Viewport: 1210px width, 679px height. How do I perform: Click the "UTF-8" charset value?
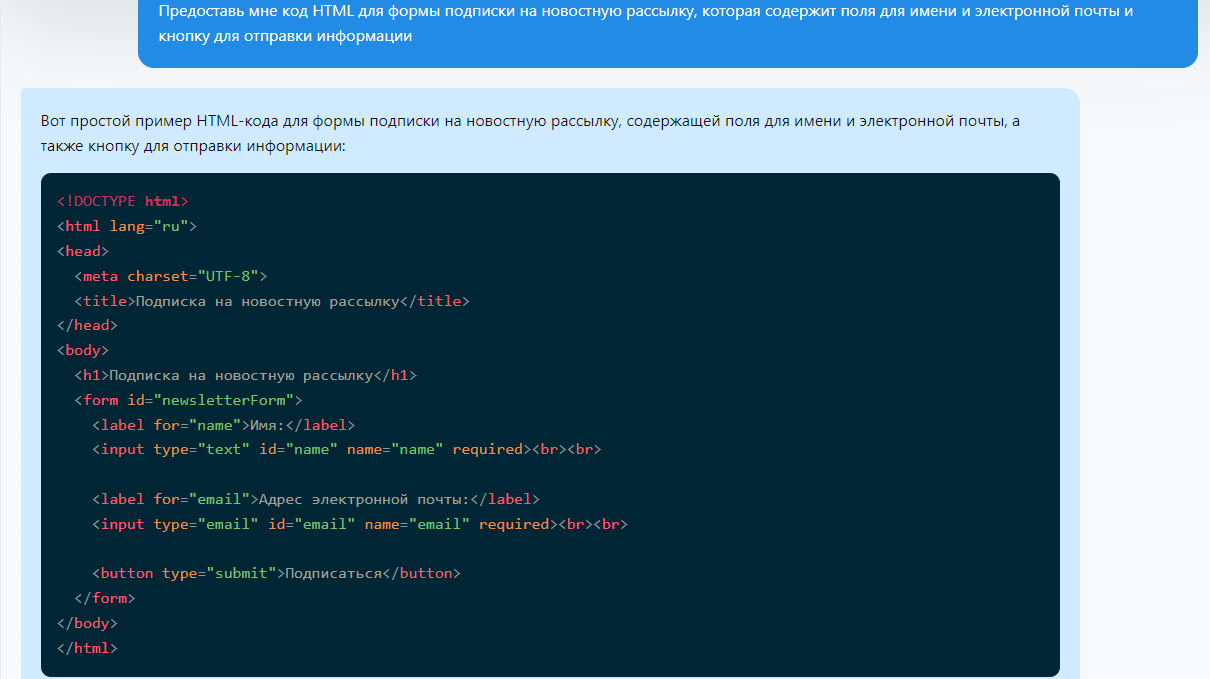(x=227, y=276)
